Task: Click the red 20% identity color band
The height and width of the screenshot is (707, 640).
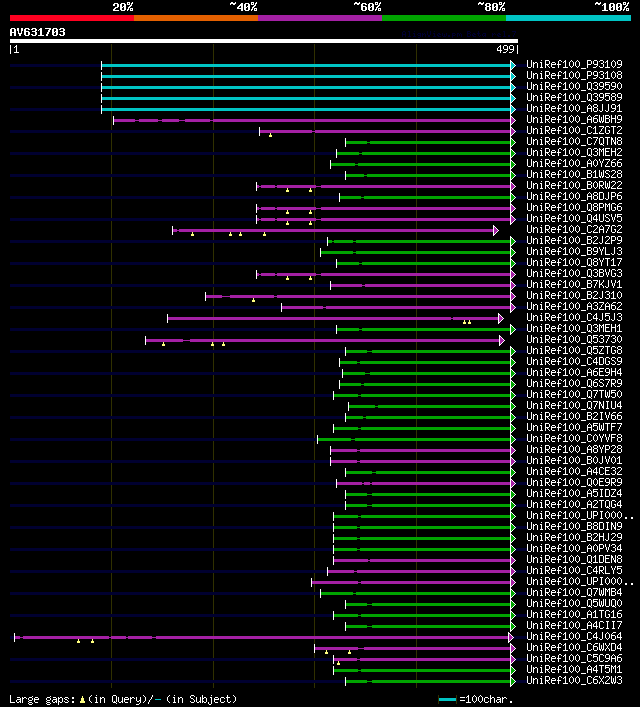Action: pyautogui.click(x=72, y=18)
